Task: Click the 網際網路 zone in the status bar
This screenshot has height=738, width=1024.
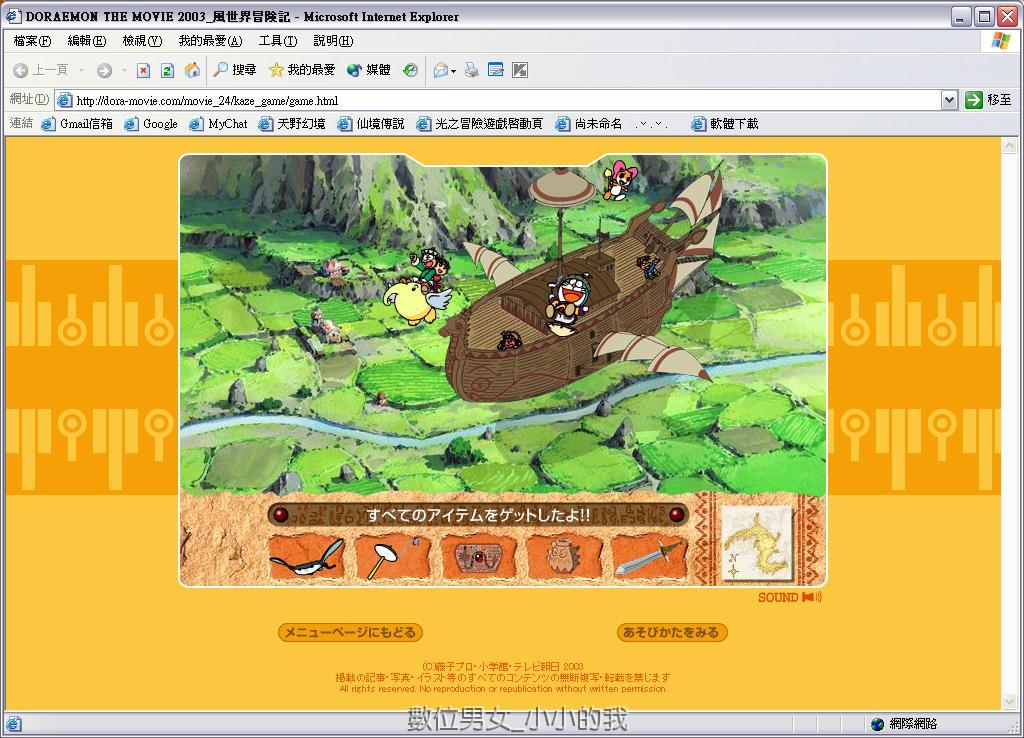Action: point(904,724)
